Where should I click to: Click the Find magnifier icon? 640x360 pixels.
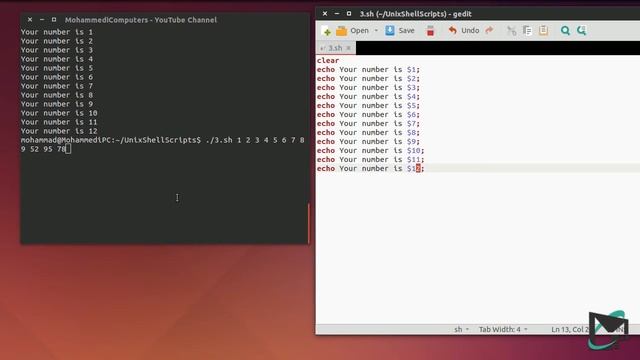565,31
